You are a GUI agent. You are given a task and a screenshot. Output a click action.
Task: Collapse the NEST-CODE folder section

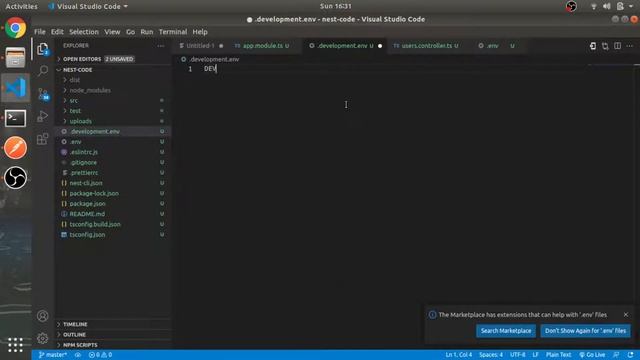coord(113,70)
